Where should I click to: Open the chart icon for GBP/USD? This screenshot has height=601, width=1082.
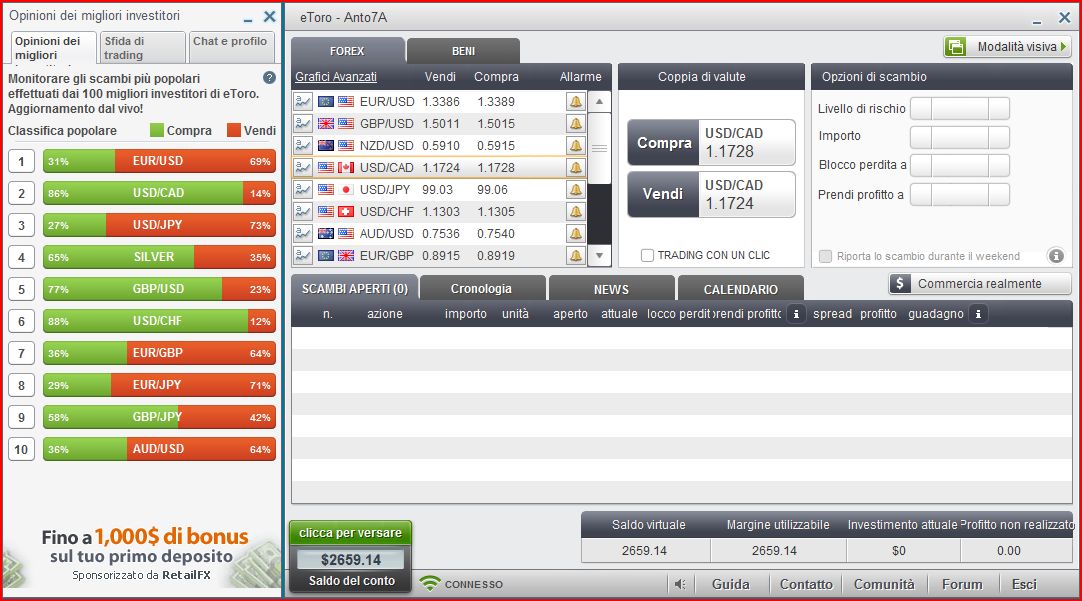(x=303, y=124)
